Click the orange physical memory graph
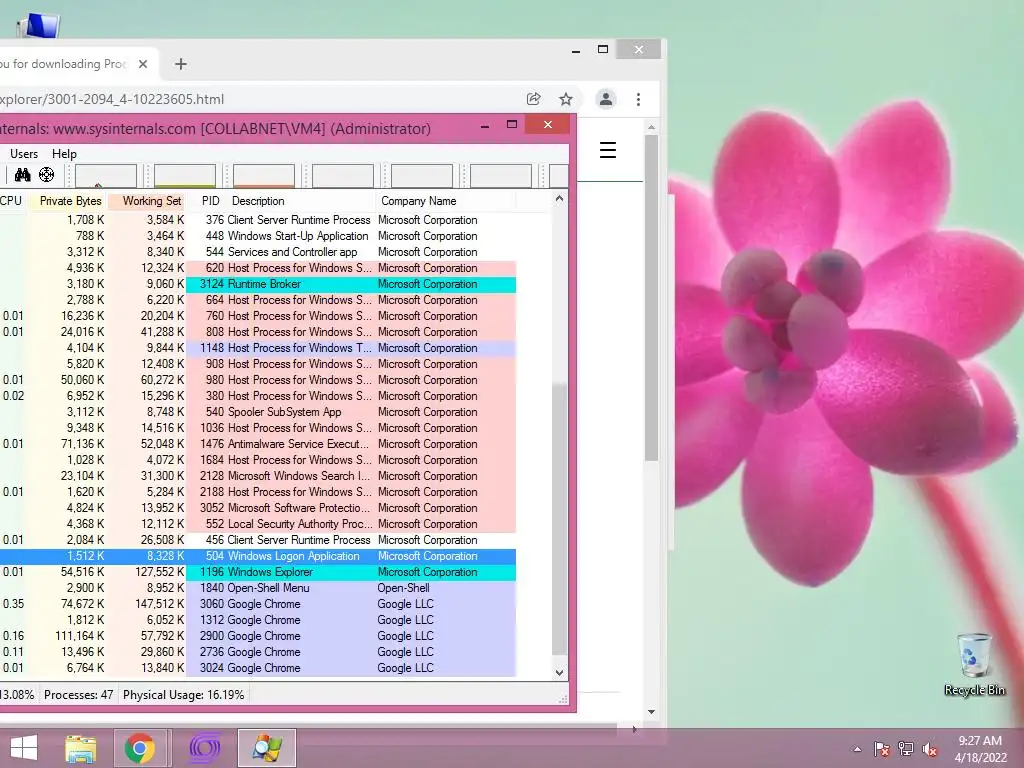The width and height of the screenshot is (1024, 768). (x=264, y=176)
